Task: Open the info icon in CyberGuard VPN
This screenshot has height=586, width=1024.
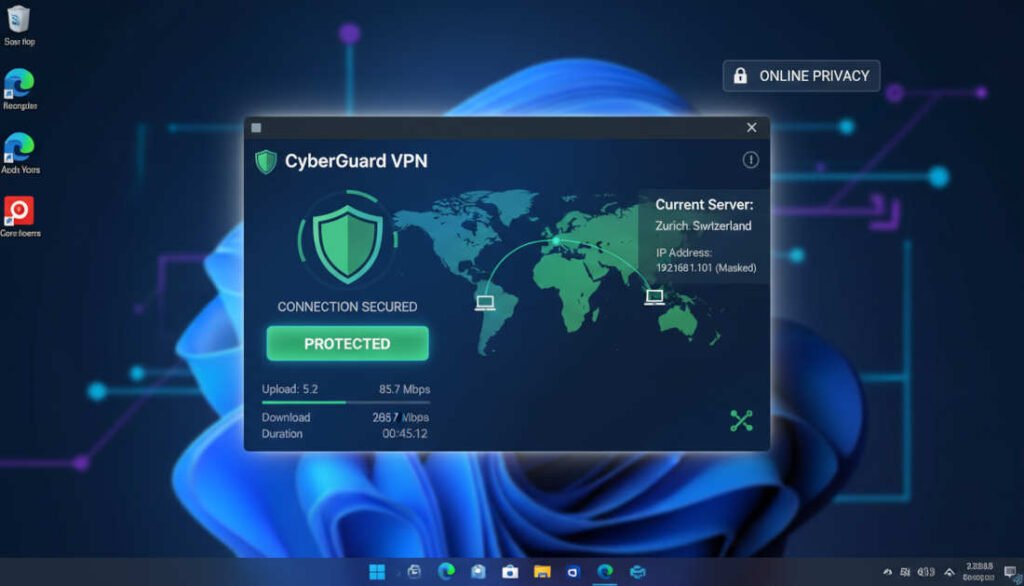Action: click(x=749, y=160)
